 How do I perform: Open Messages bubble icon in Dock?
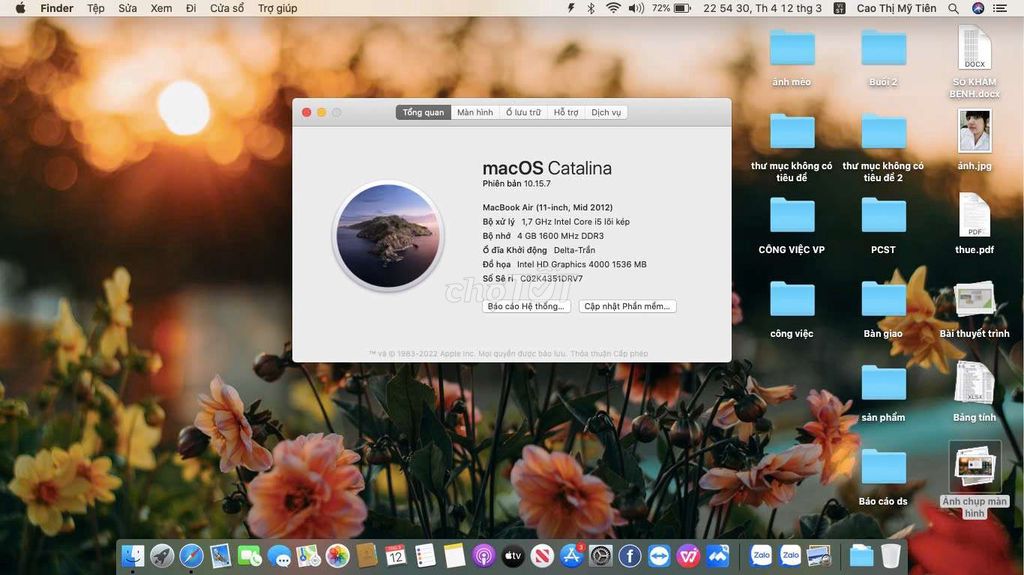[280, 556]
